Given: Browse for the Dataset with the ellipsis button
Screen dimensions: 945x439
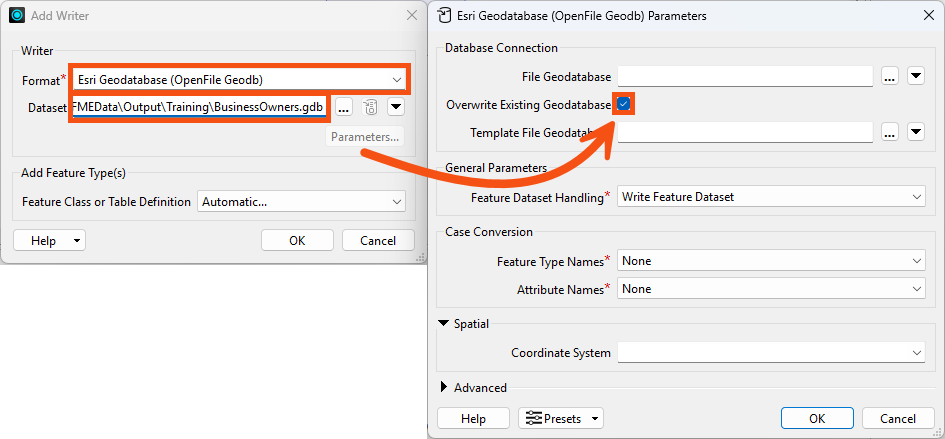Looking at the screenshot, I should click(x=344, y=108).
